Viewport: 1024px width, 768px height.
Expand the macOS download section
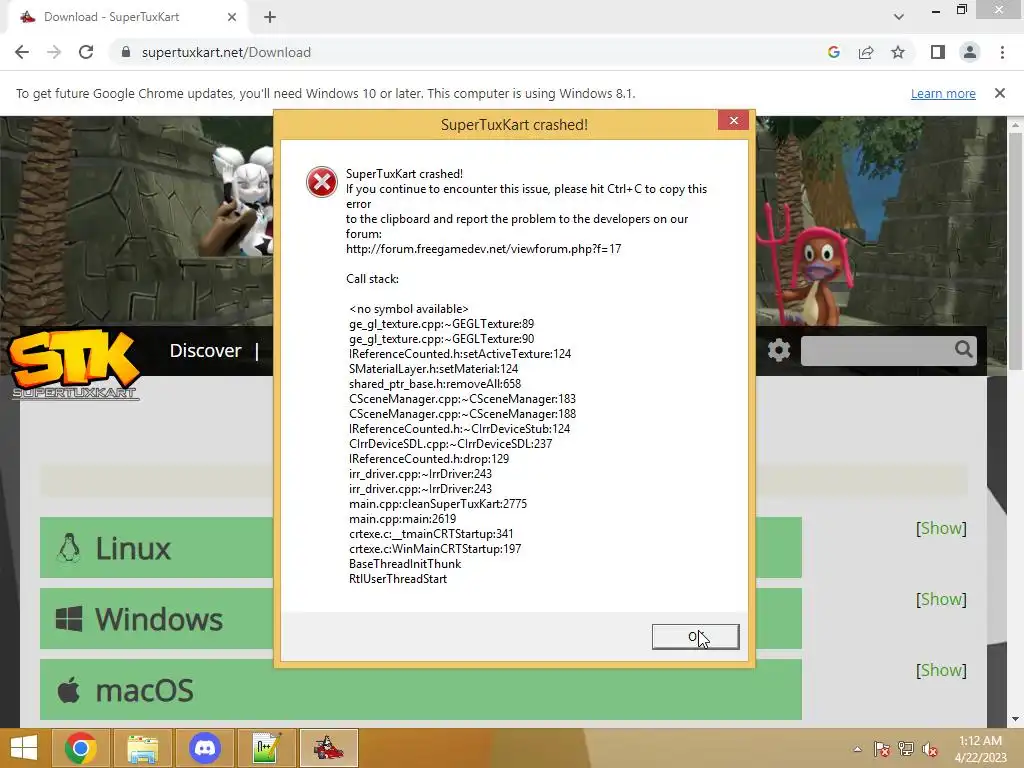pos(421,690)
